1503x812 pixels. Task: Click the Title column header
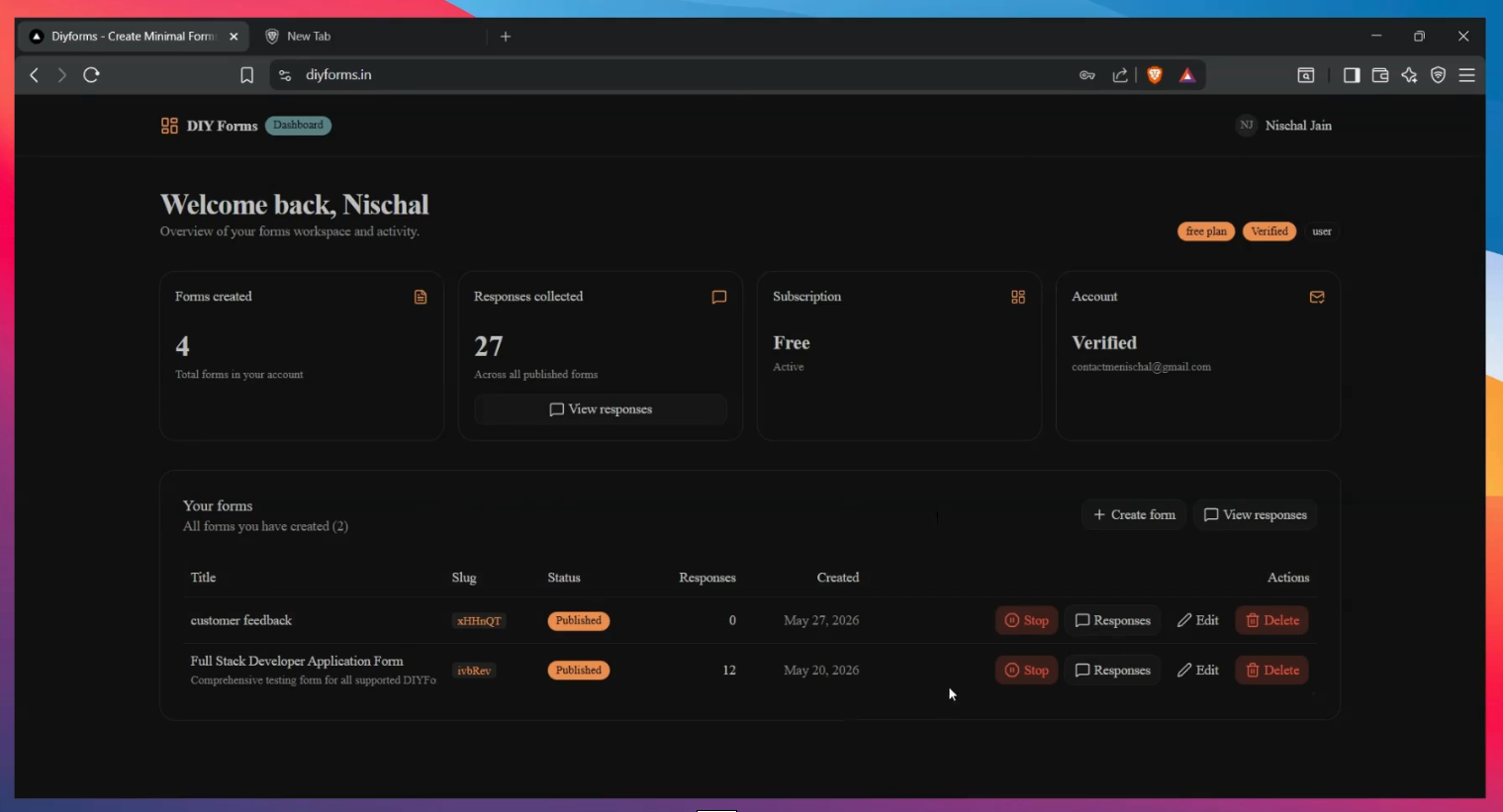click(203, 578)
